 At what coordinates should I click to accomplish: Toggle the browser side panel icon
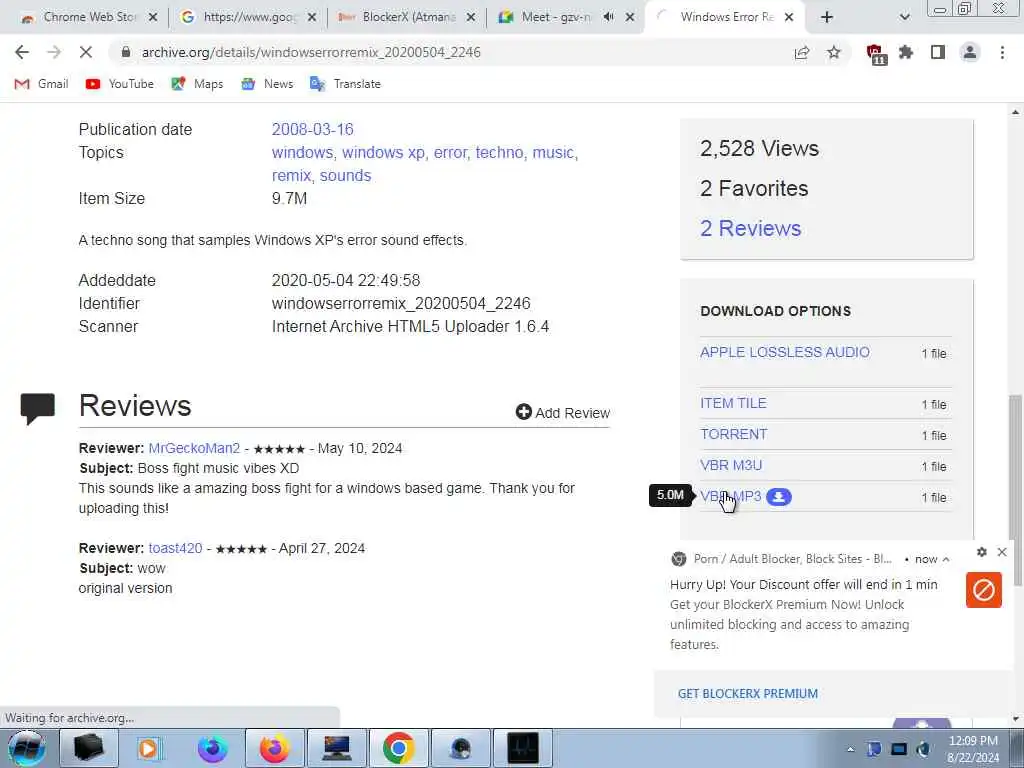(938, 52)
